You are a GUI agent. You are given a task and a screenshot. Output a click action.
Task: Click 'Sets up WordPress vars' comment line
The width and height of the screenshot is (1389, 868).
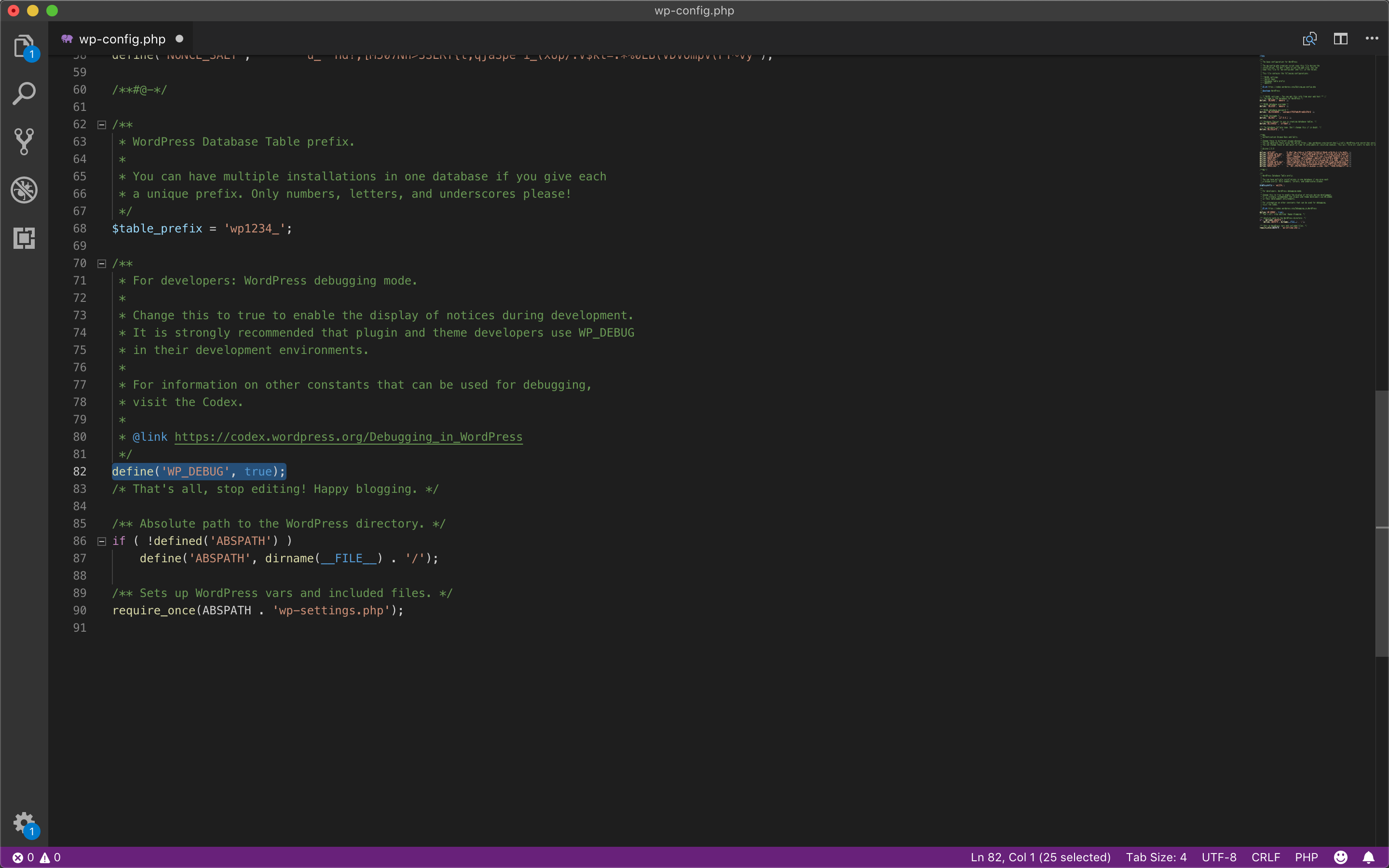point(283,593)
